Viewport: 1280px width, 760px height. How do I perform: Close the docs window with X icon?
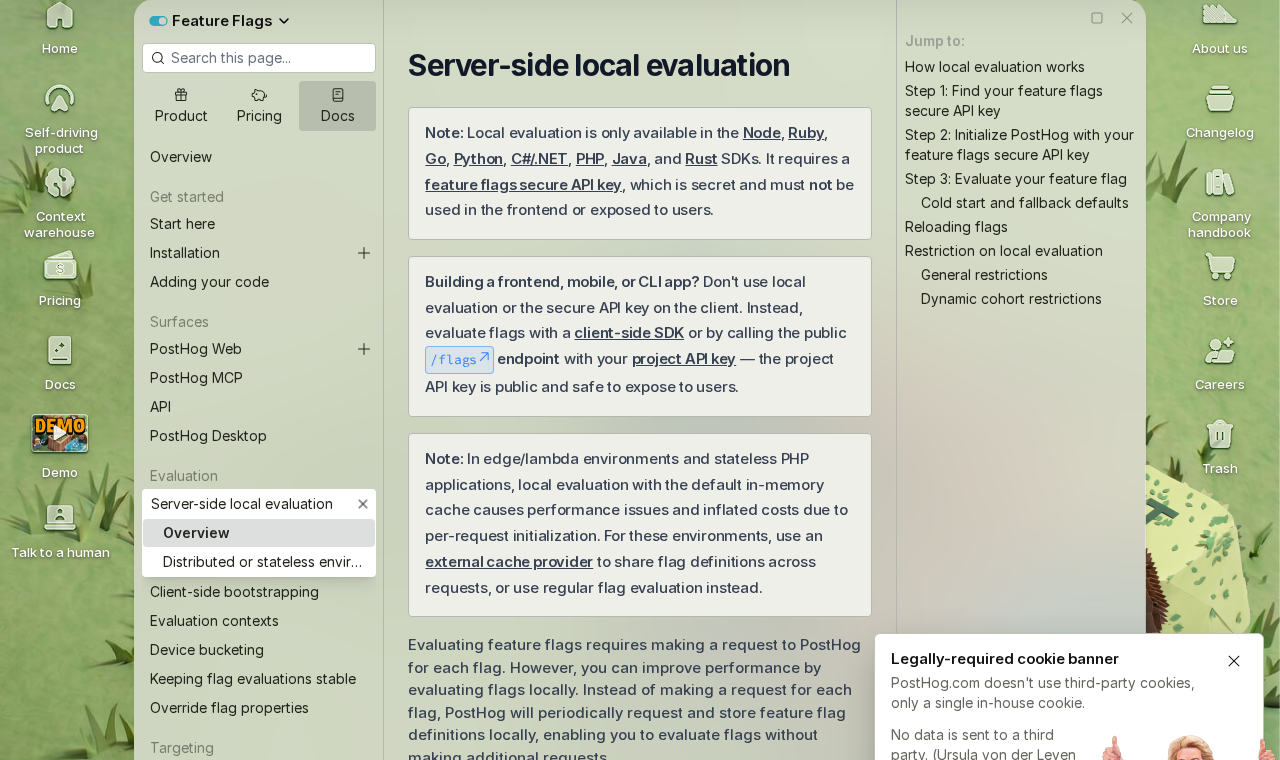[1127, 18]
